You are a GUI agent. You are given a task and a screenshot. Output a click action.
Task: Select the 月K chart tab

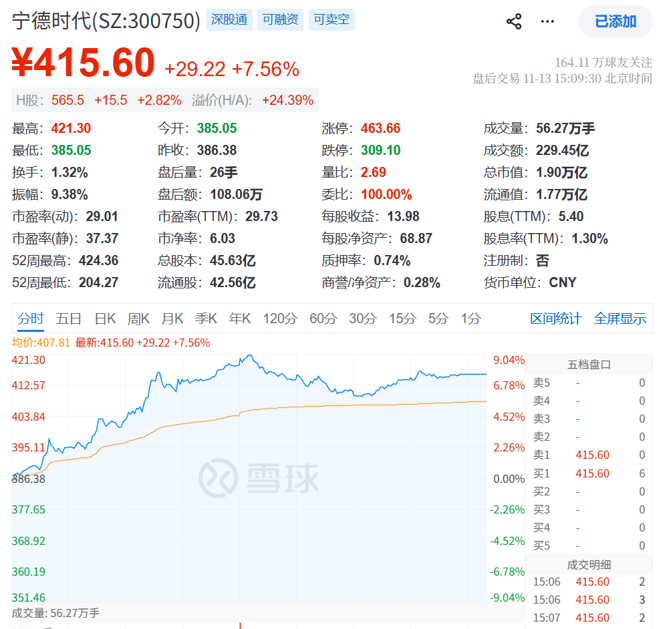coord(173,318)
